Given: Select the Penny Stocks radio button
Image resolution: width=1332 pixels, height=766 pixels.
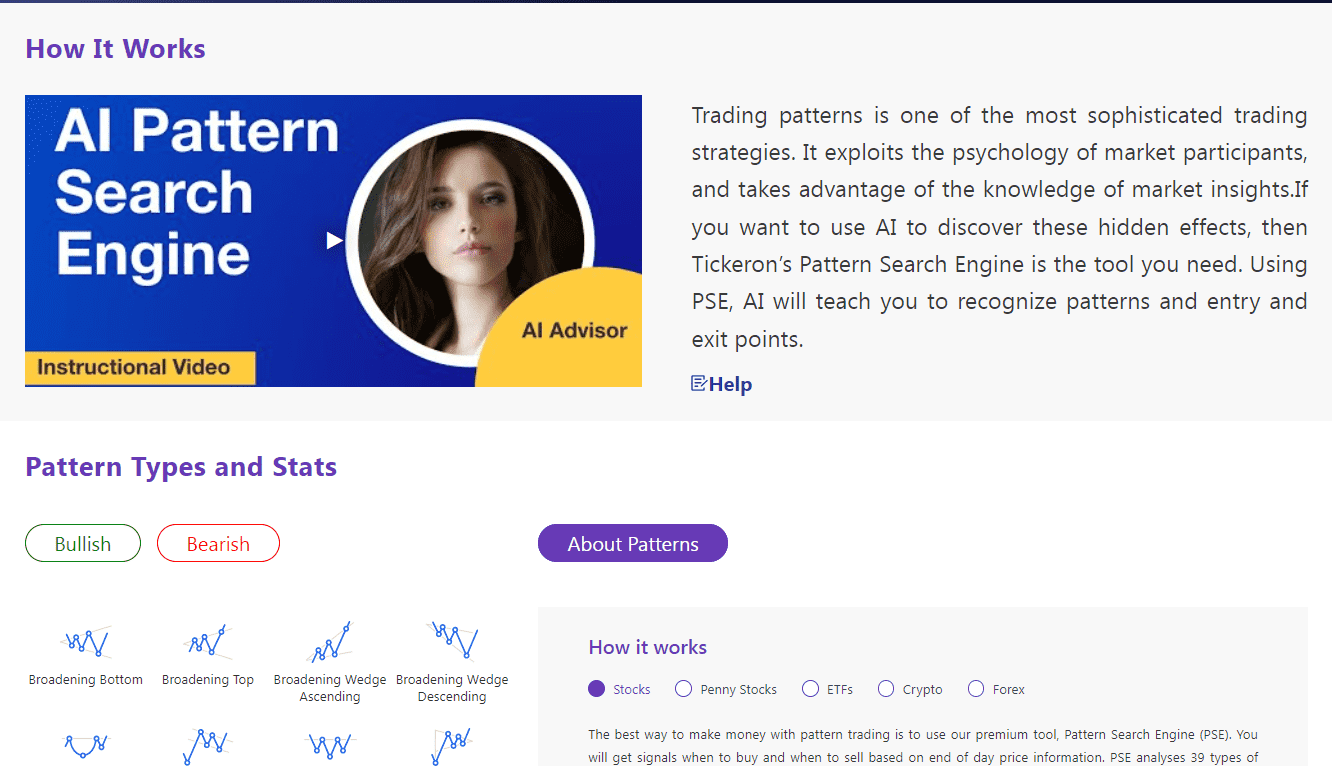Looking at the screenshot, I should 684,689.
